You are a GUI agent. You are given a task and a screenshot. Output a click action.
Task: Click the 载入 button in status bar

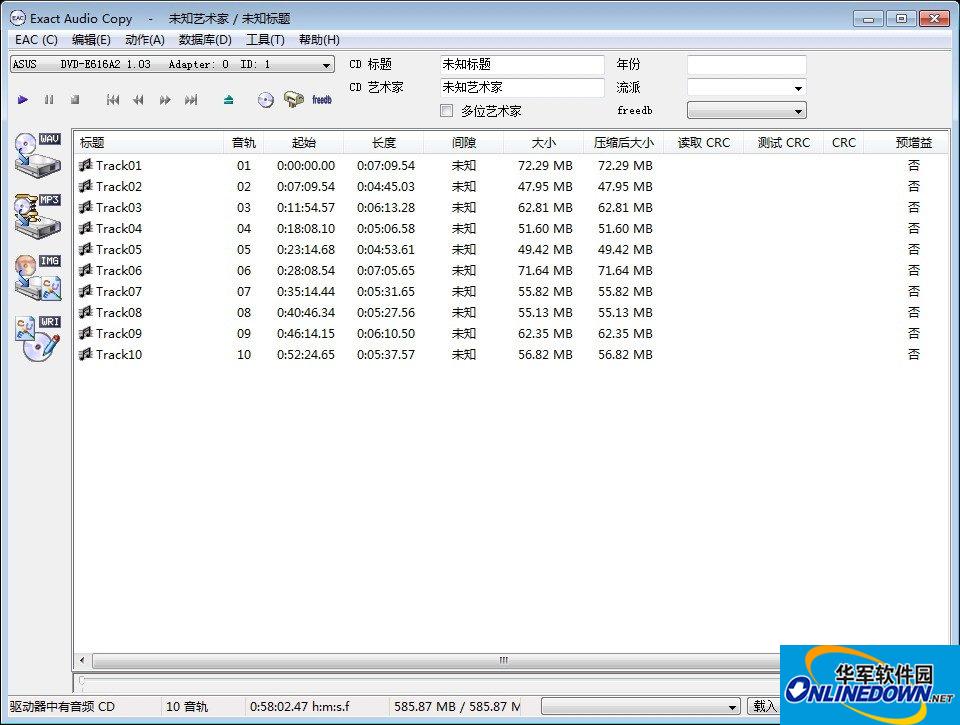(x=764, y=706)
